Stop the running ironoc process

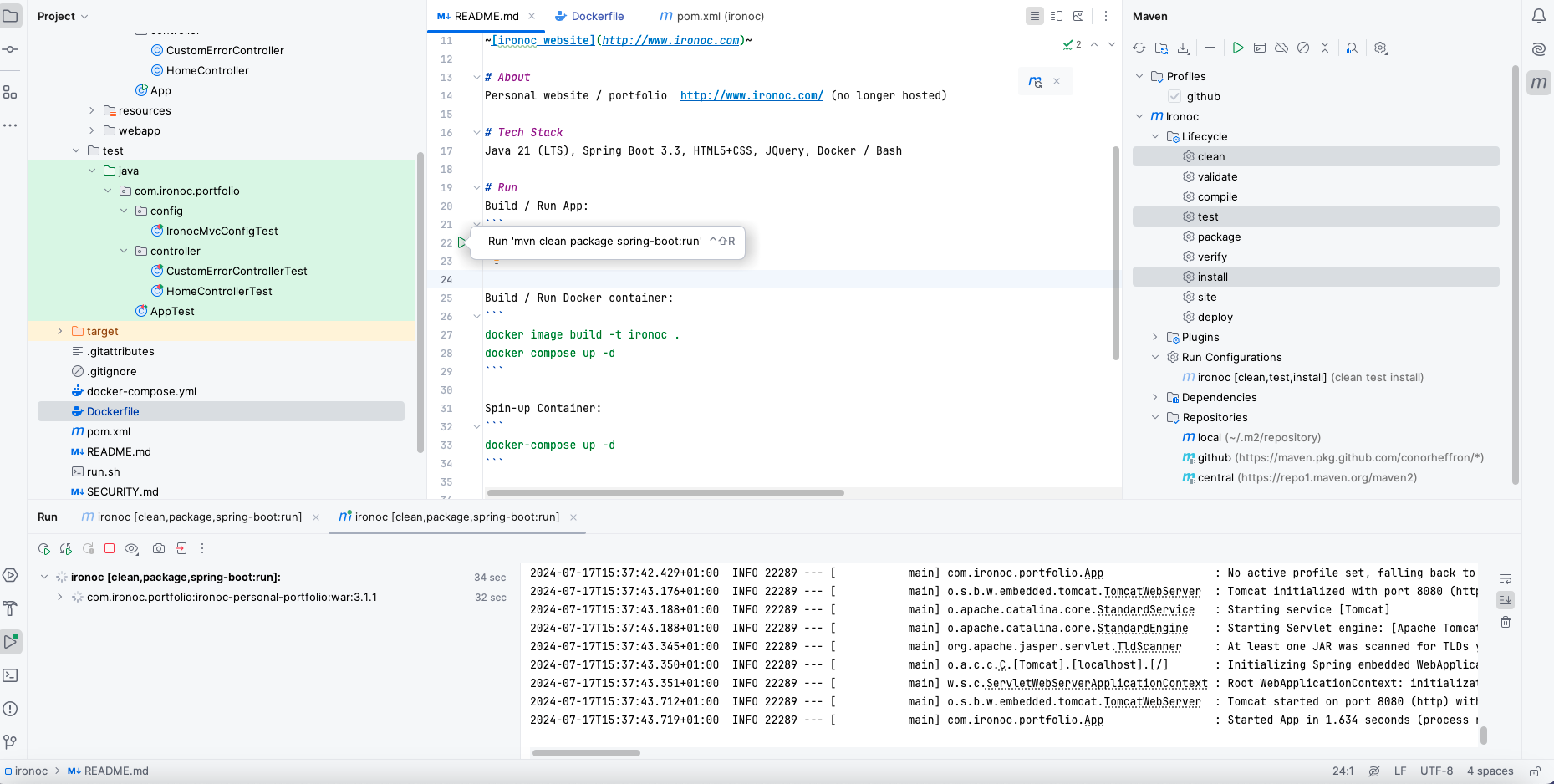(110, 548)
